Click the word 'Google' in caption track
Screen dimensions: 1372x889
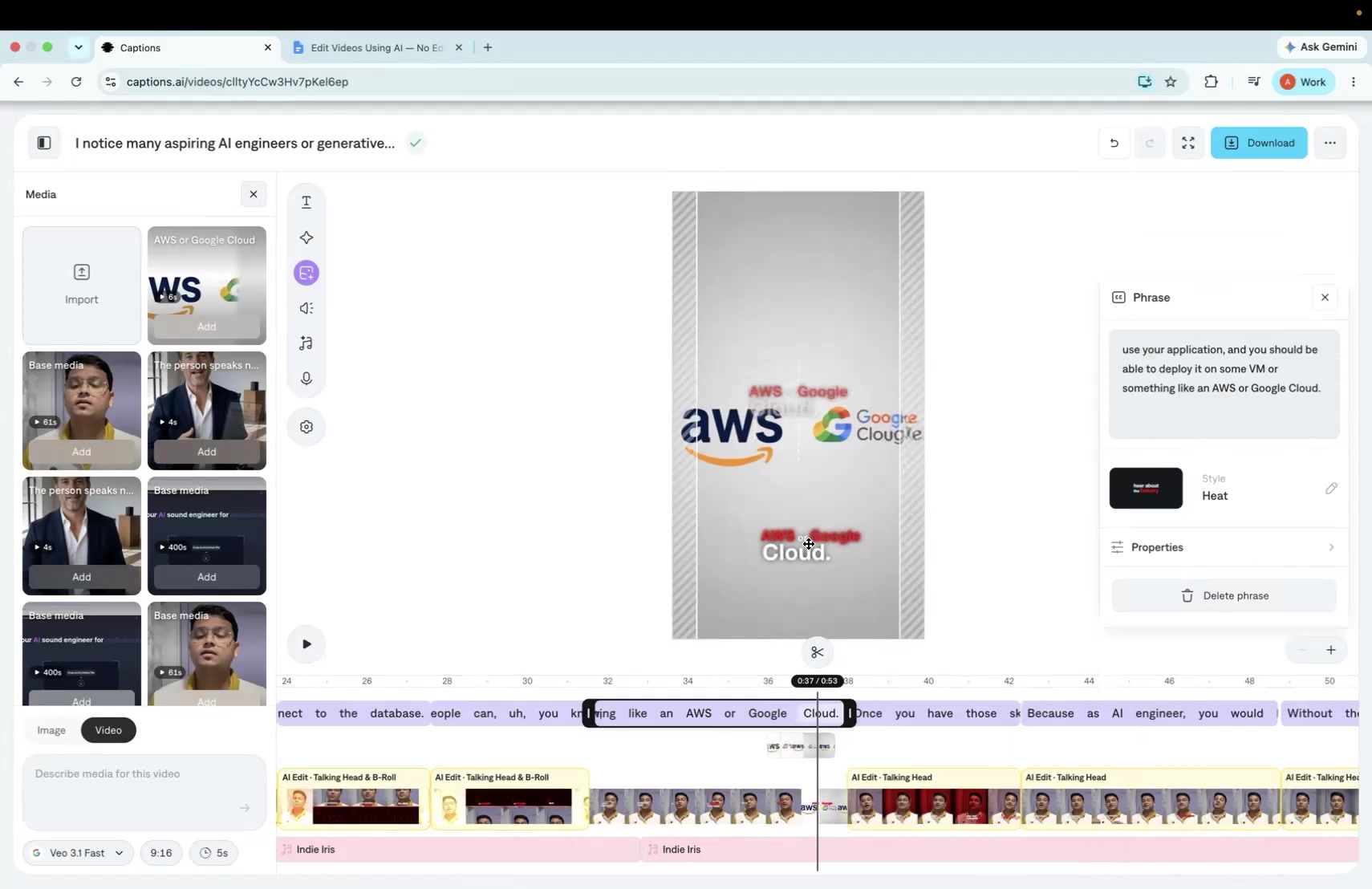[767, 713]
